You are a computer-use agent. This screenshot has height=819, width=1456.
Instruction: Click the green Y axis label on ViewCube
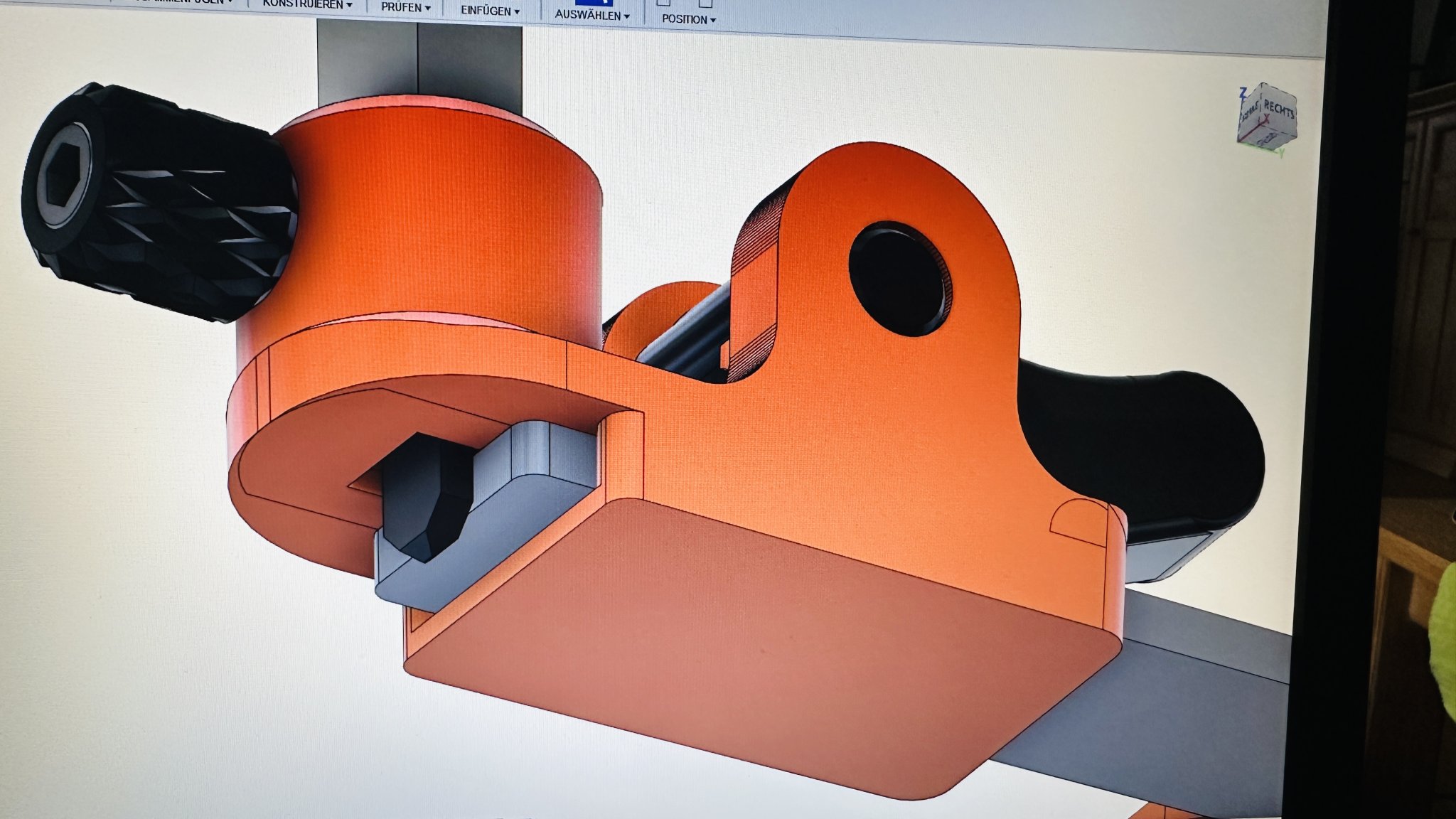[x=1280, y=151]
